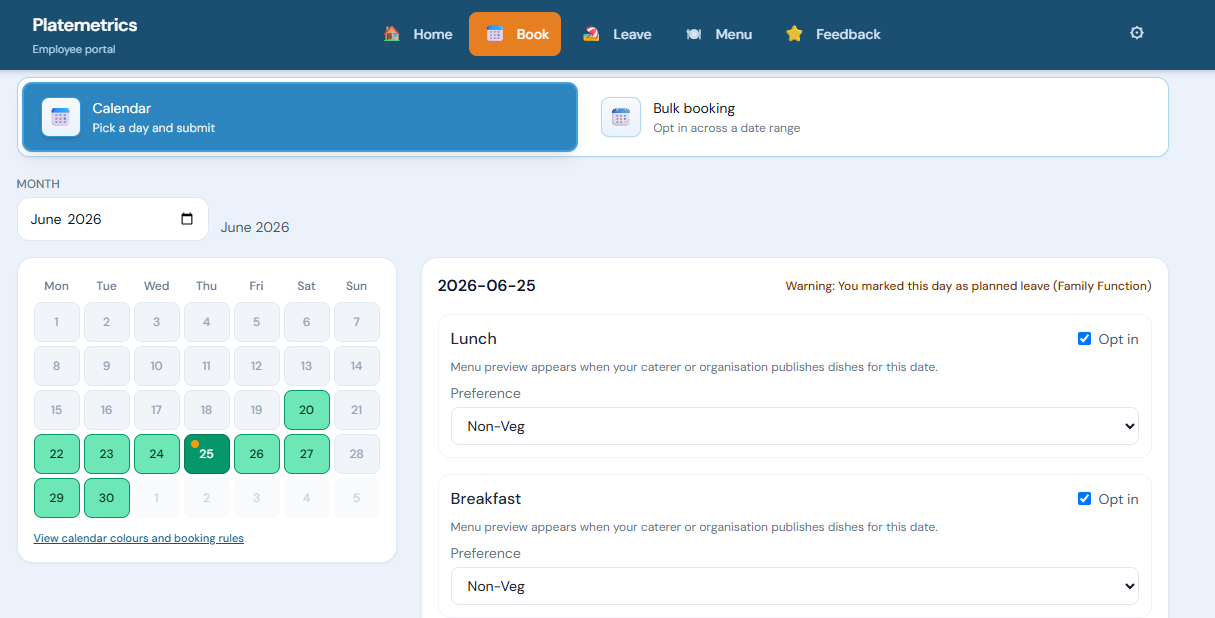Click day 10 in calendar
Image resolution: width=1215 pixels, height=618 pixels.
pos(157,366)
